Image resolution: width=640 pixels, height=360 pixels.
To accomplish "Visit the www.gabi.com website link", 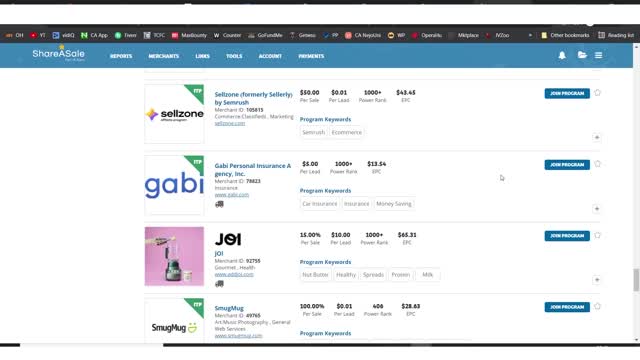I will coord(231,195).
